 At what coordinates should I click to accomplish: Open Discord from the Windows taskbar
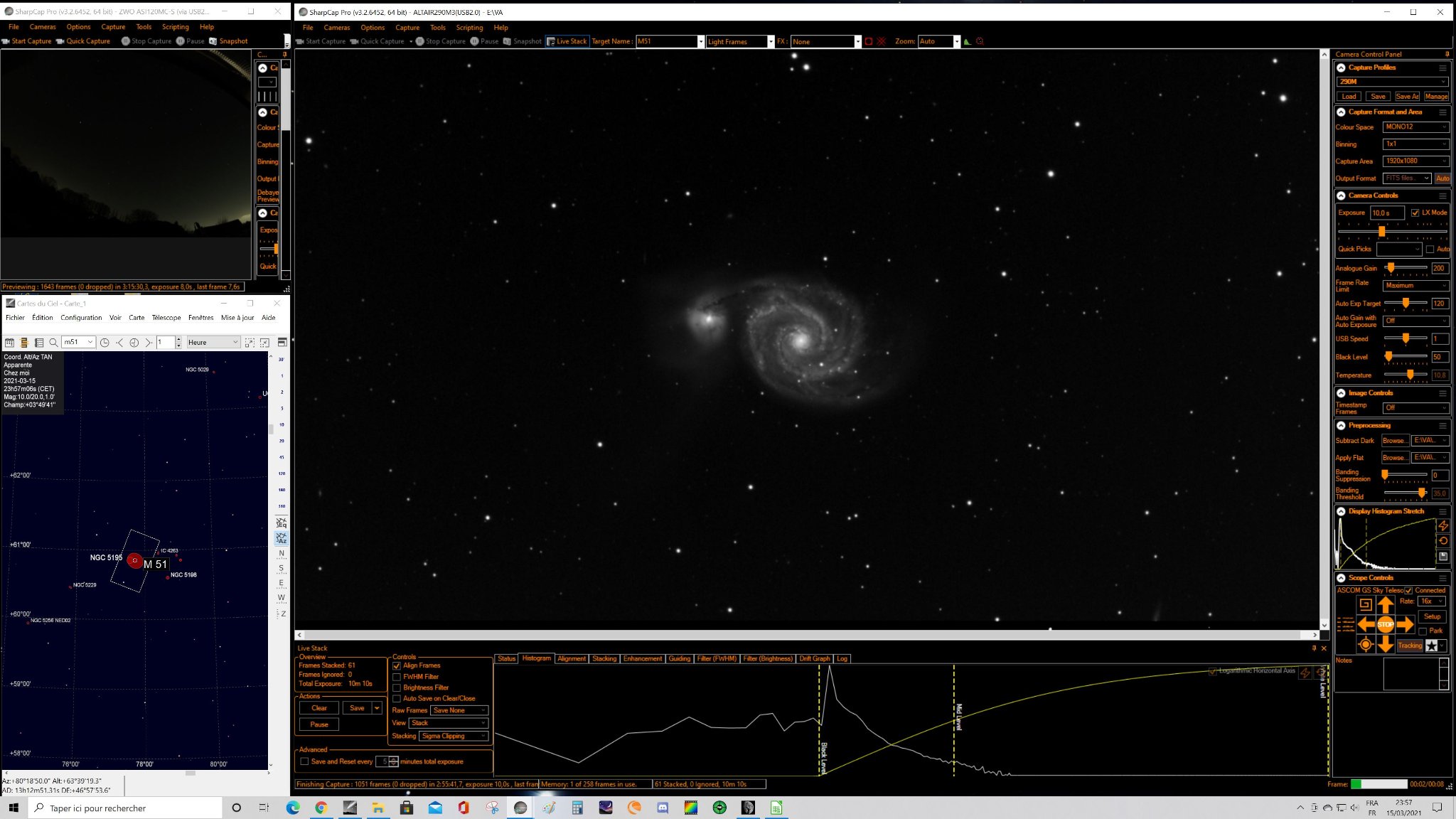pyautogui.click(x=663, y=808)
